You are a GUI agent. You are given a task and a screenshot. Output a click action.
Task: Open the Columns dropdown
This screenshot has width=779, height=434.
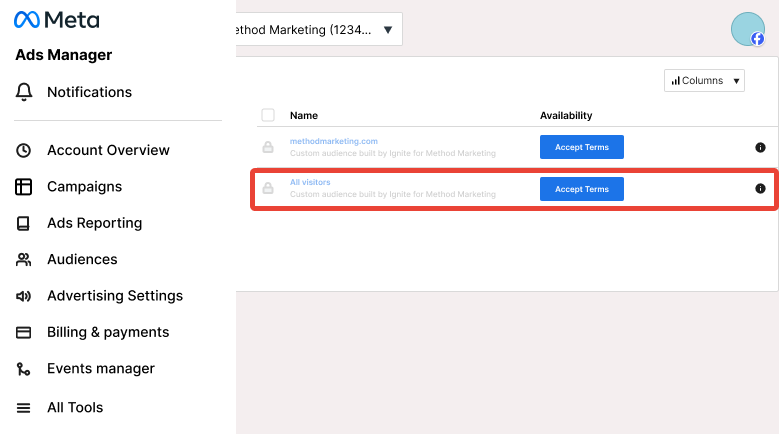[x=704, y=80]
